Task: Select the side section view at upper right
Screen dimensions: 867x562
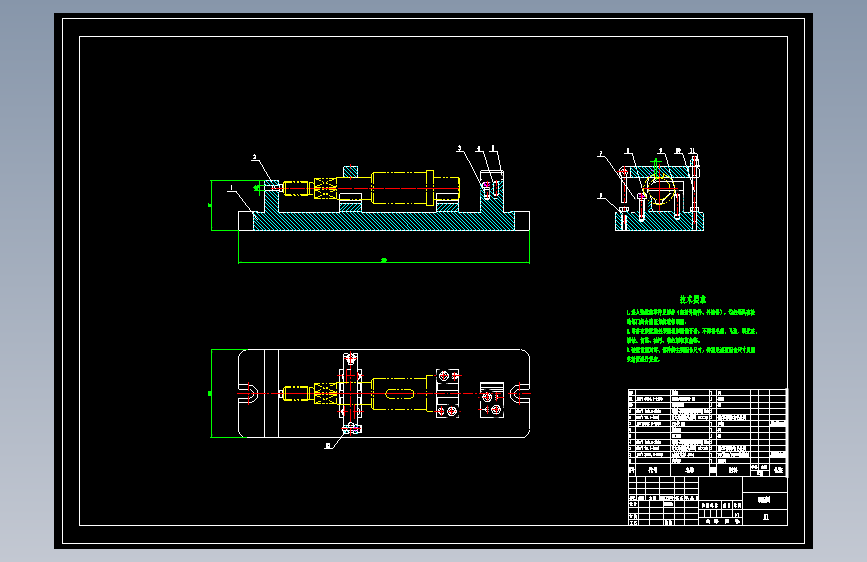Action: tap(659, 192)
